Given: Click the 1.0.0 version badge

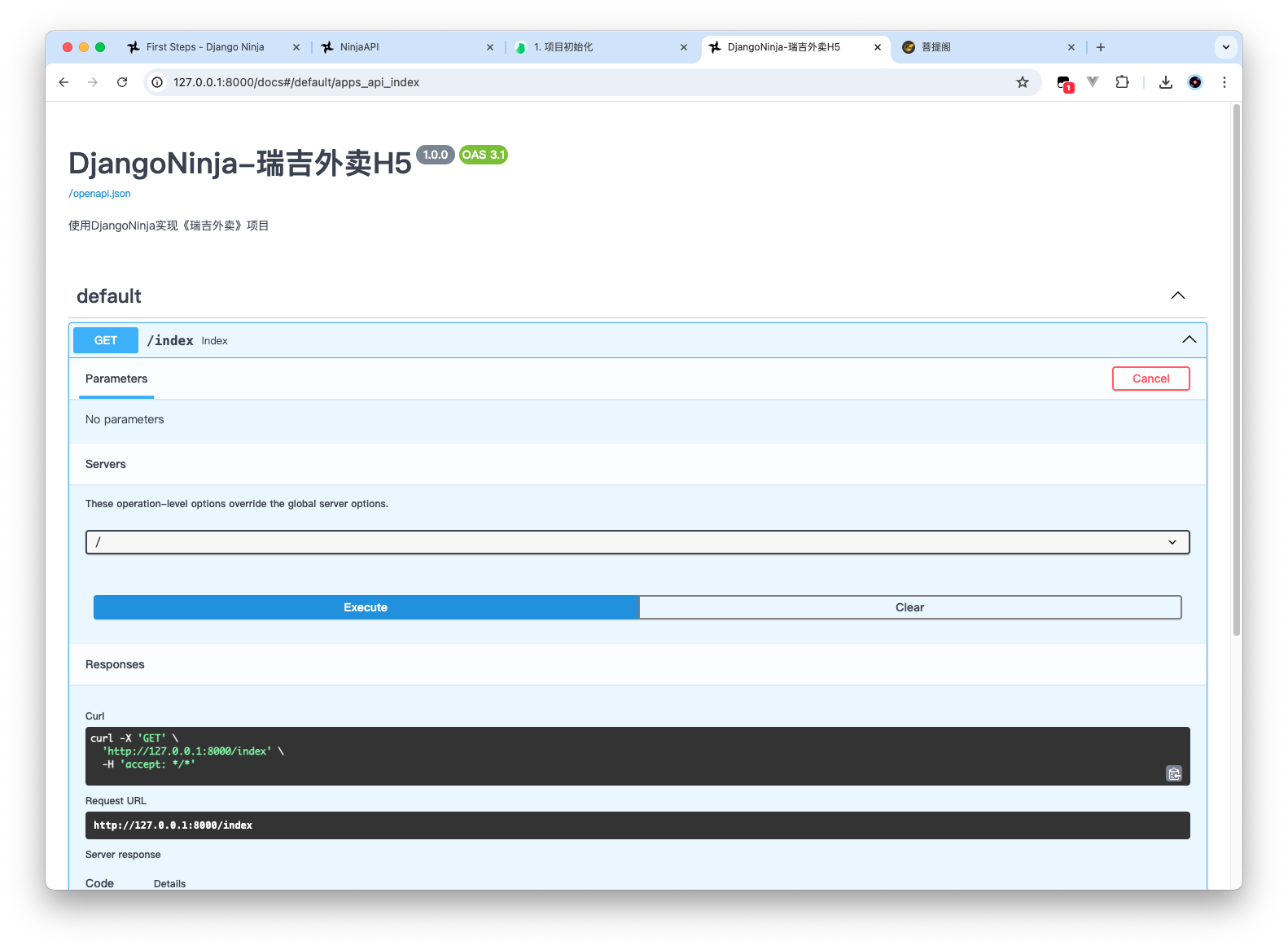Looking at the screenshot, I should (436, 155).
